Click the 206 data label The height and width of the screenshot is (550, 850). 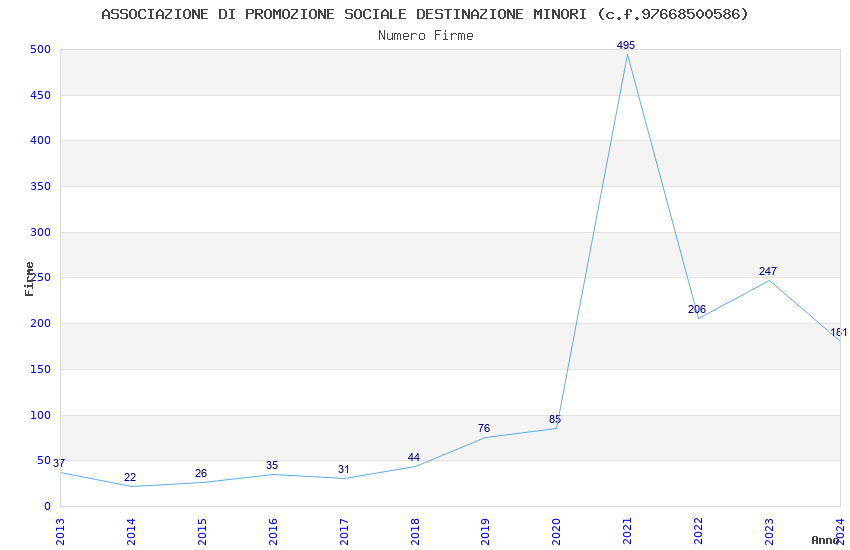(x=697, y=309)
